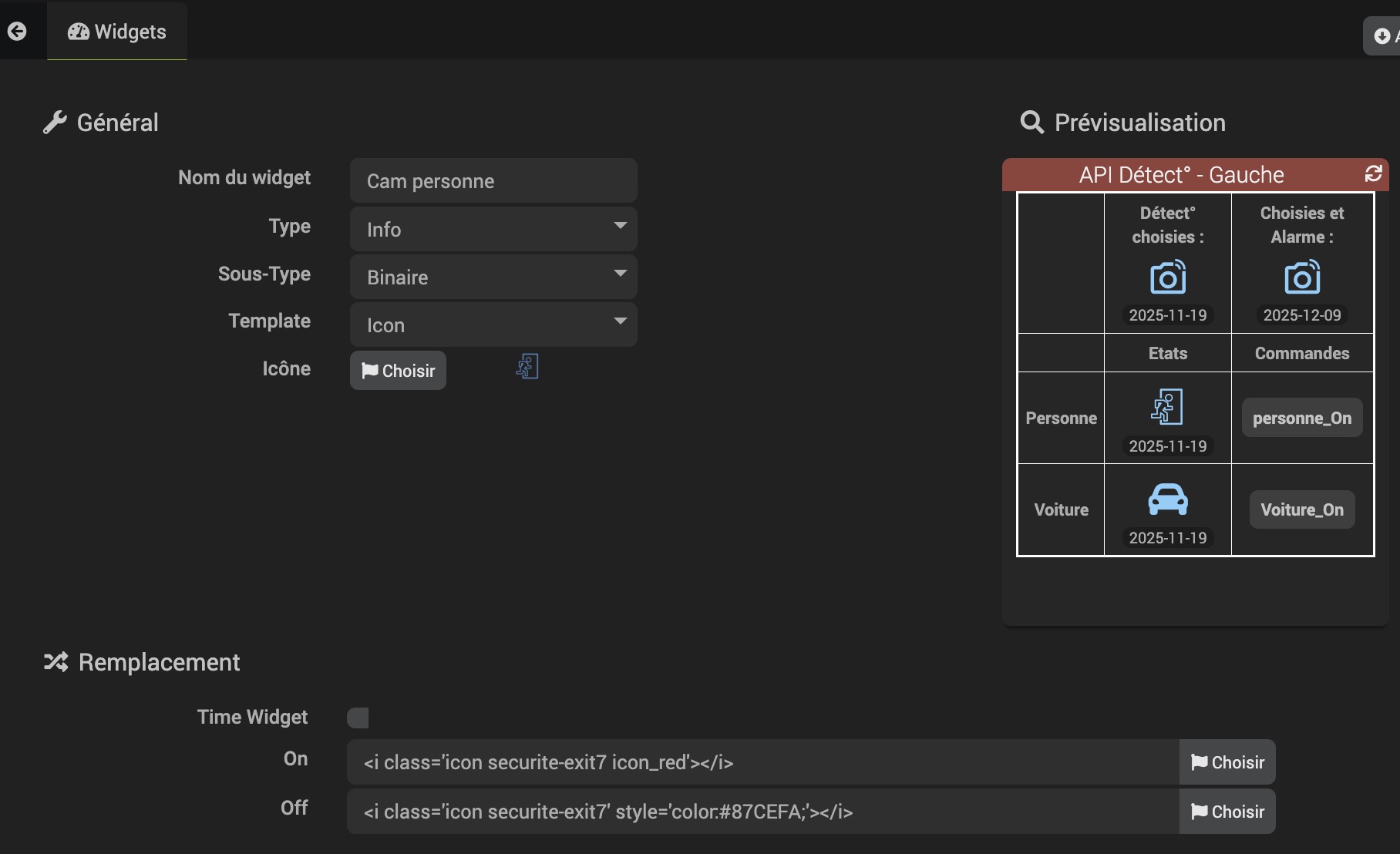
Task: Open the Type dropdown
Action: (x=493, y=229)
